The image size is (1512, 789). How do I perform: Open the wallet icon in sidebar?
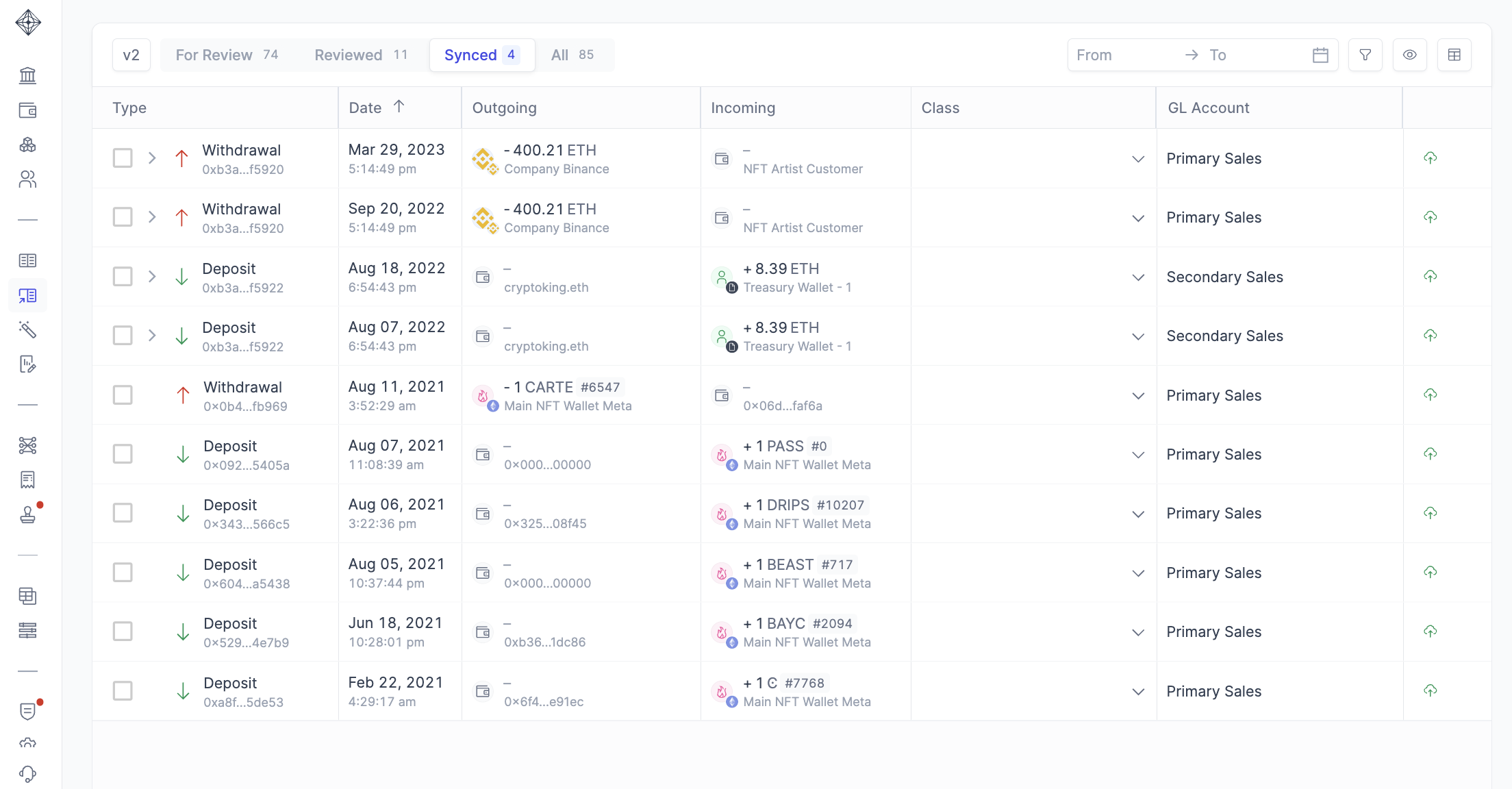tap(27, 110)
